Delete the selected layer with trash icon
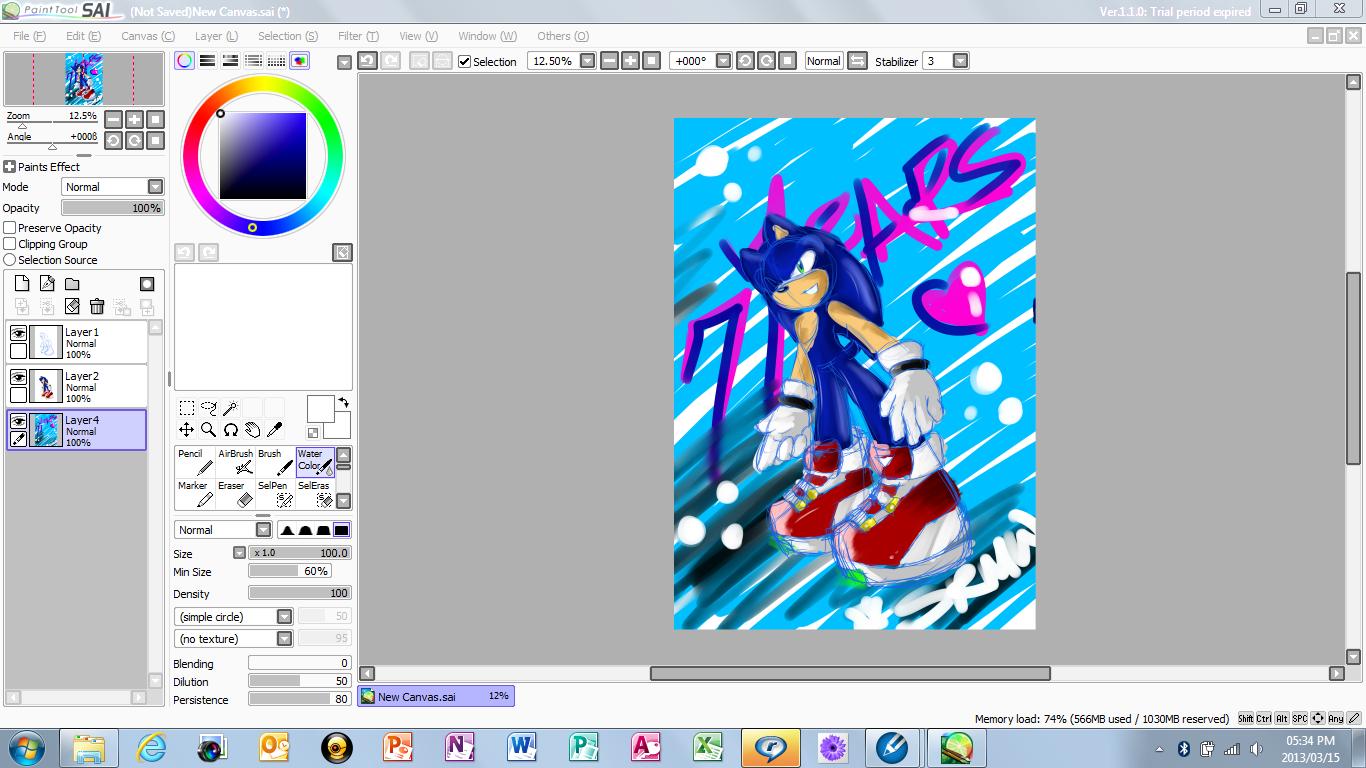1366x768 pixels. click(x=97, y=306)
